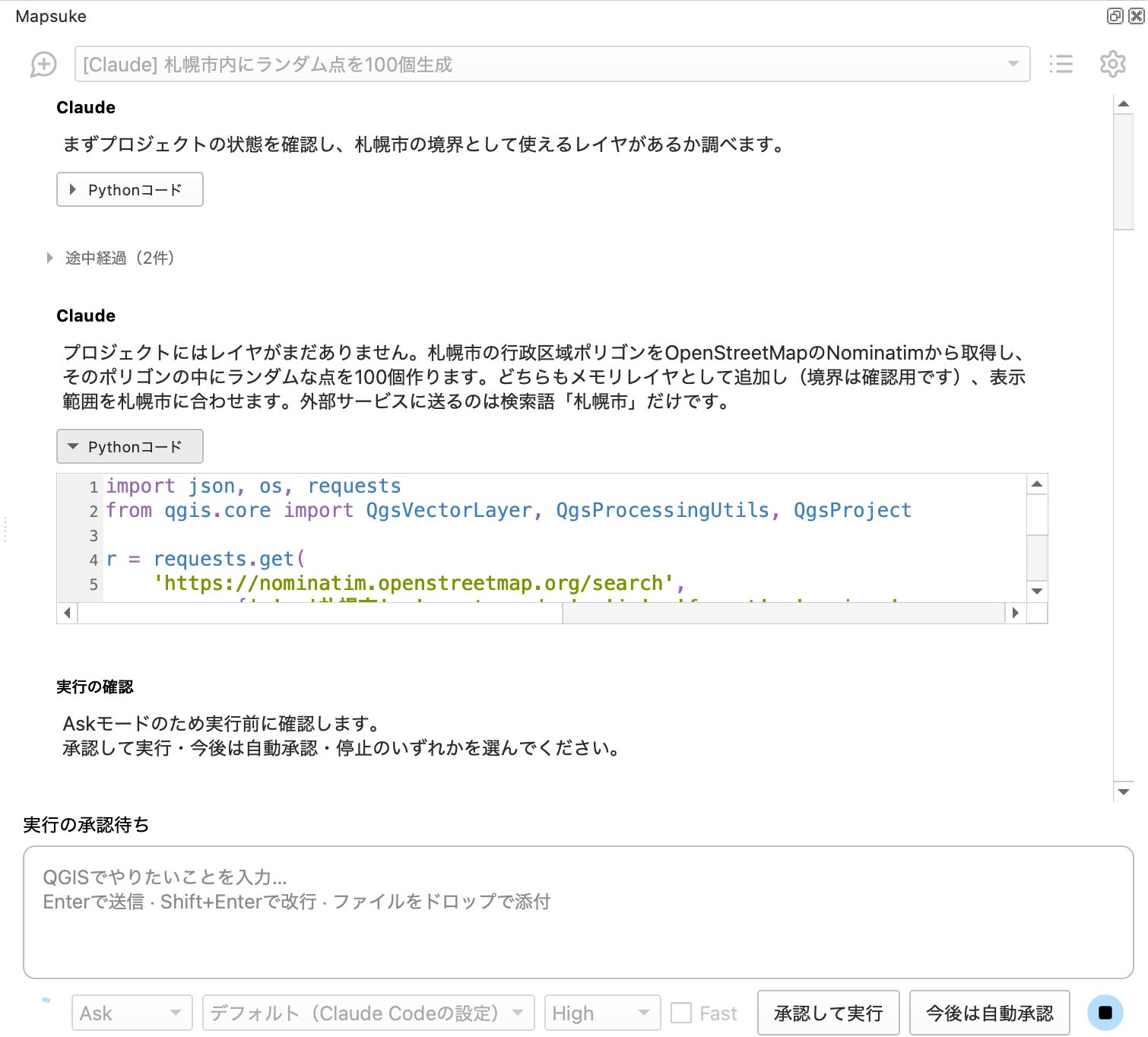Collapse the second Pythonコード block
The width and height of the screenshot is (1148, 1037).
pyautogui.click(x=130, y=446)
